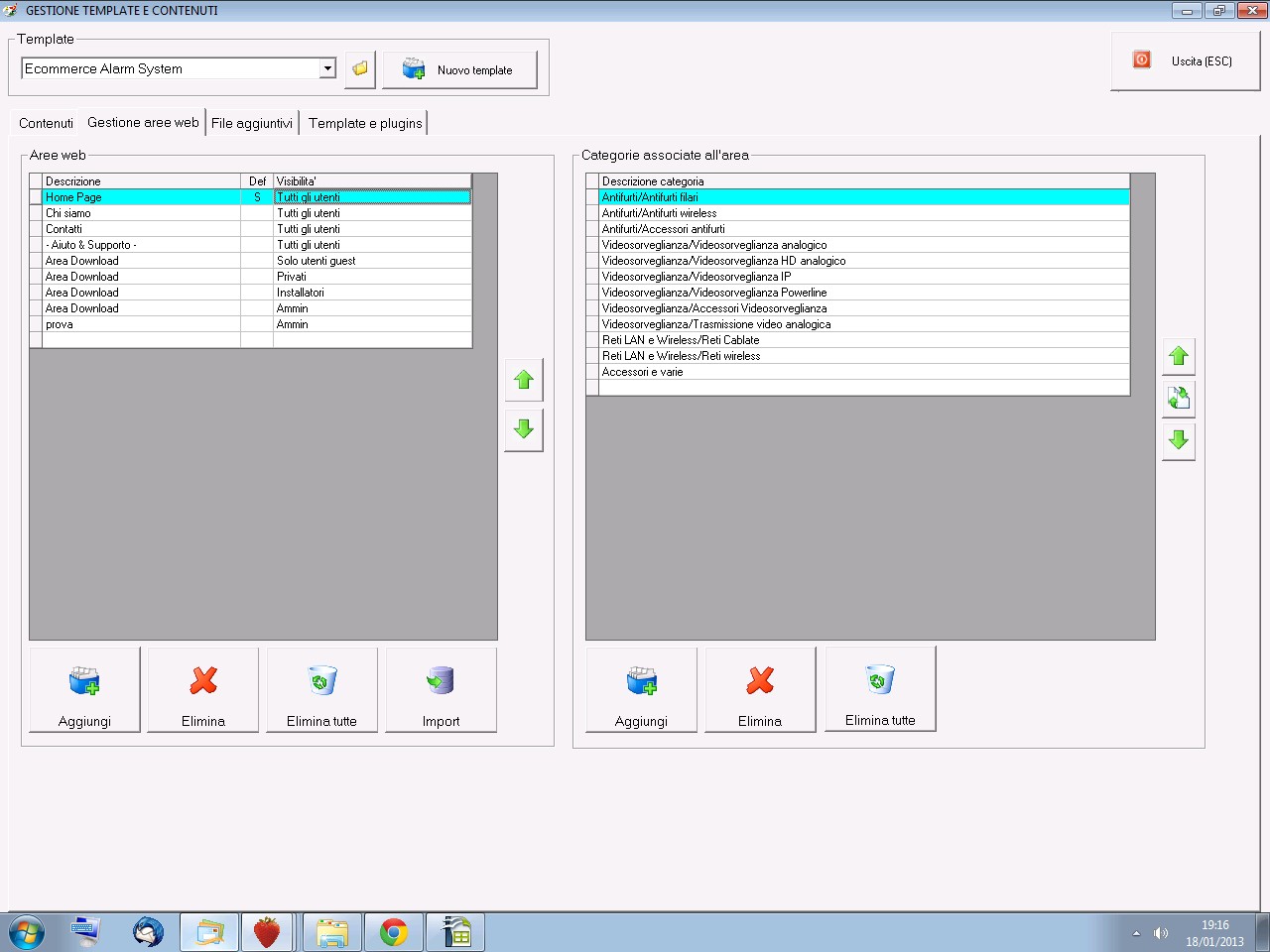Launch Thunderbird from the taskbar
The width and height of the screenshot is (1270, 952).
[x=149, y=933]
